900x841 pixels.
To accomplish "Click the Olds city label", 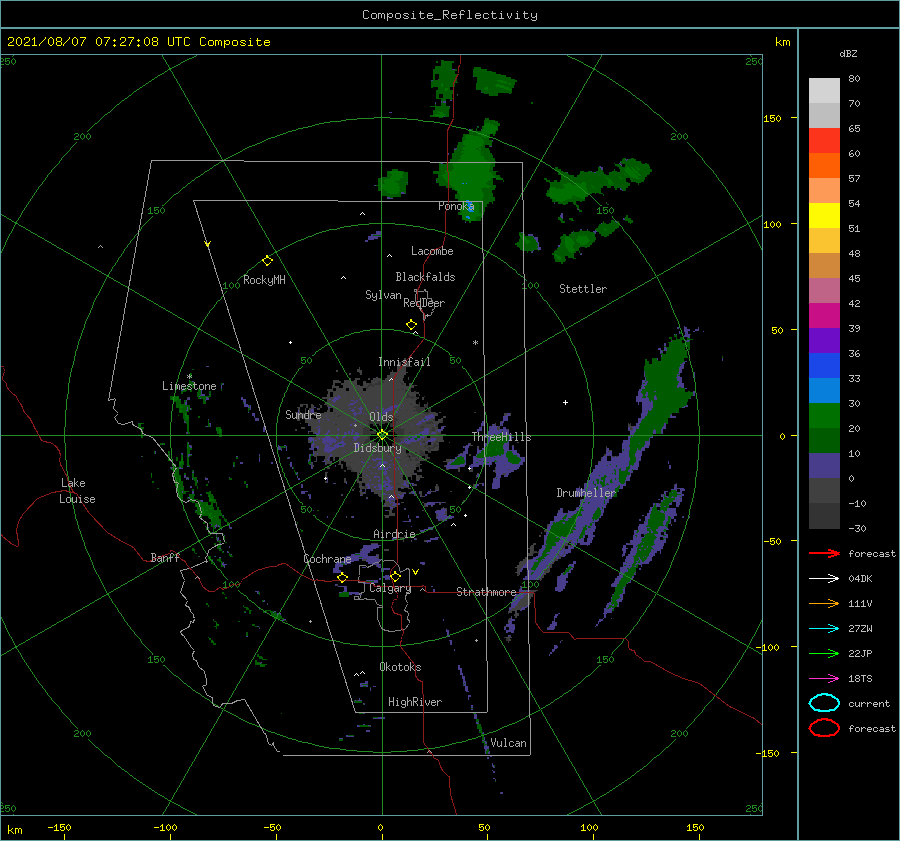I will (381, 416).
